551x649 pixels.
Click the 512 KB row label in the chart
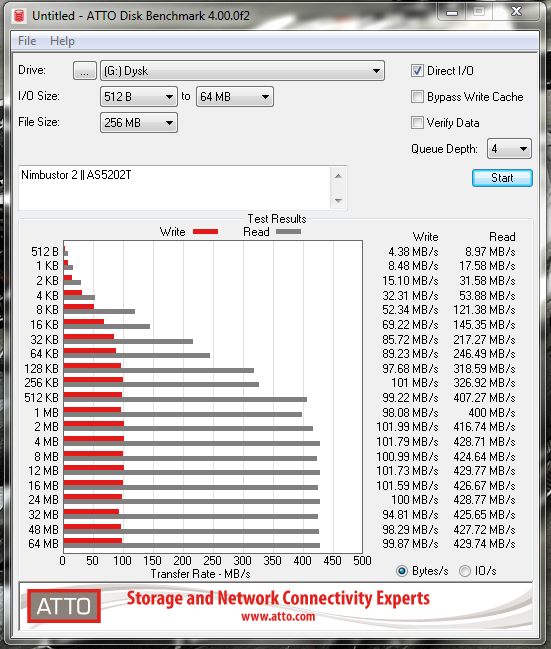click(41, 398)
